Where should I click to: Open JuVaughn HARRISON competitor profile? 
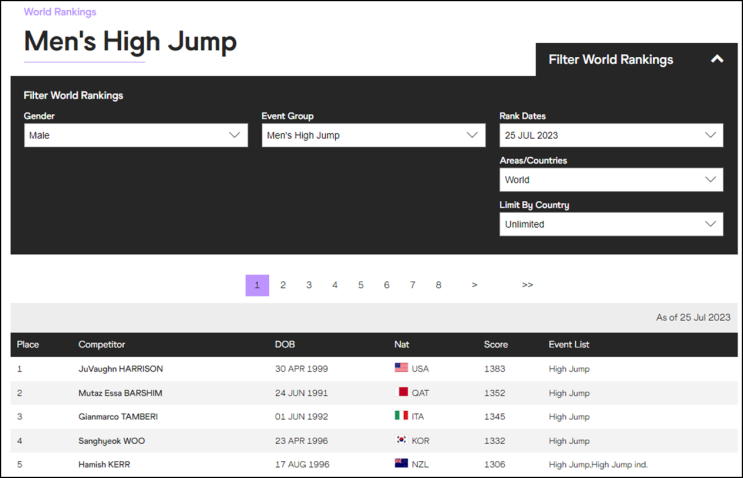(x=121, y=369)
